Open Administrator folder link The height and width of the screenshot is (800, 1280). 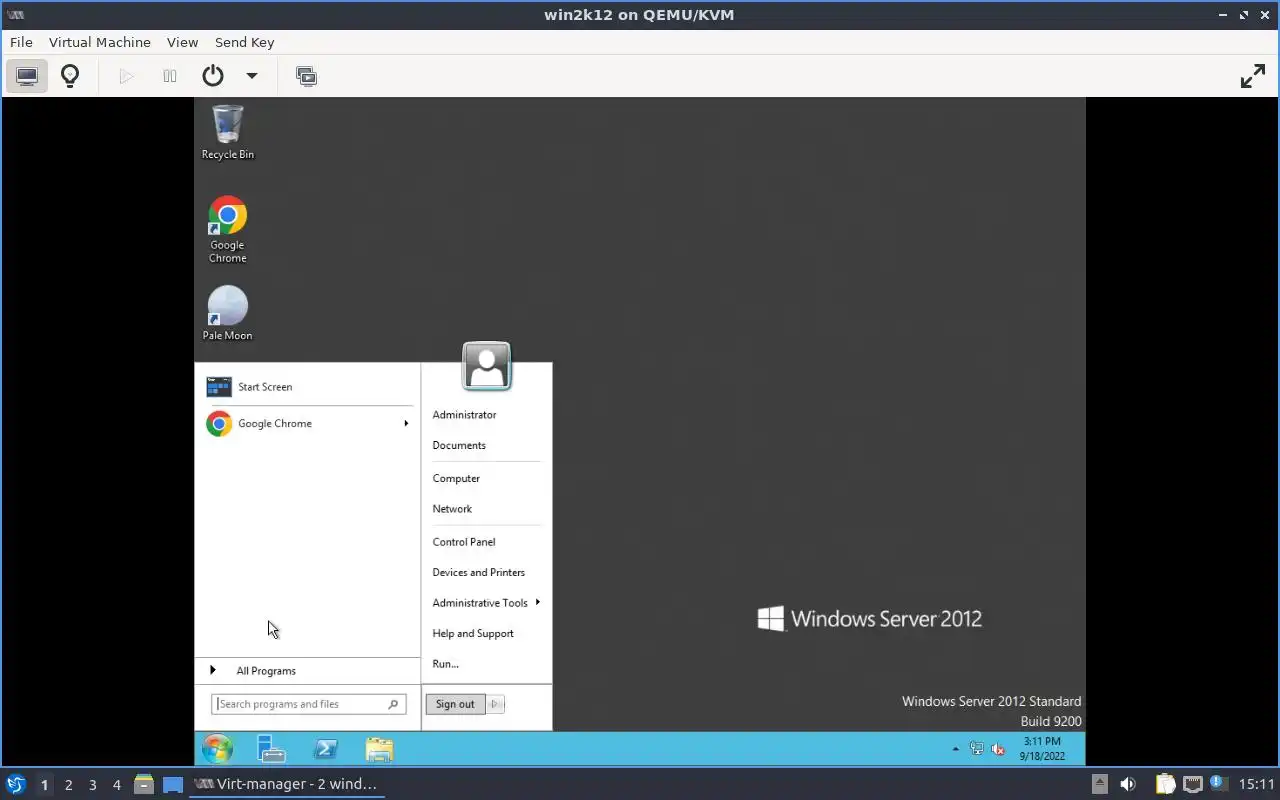[464, 415]
